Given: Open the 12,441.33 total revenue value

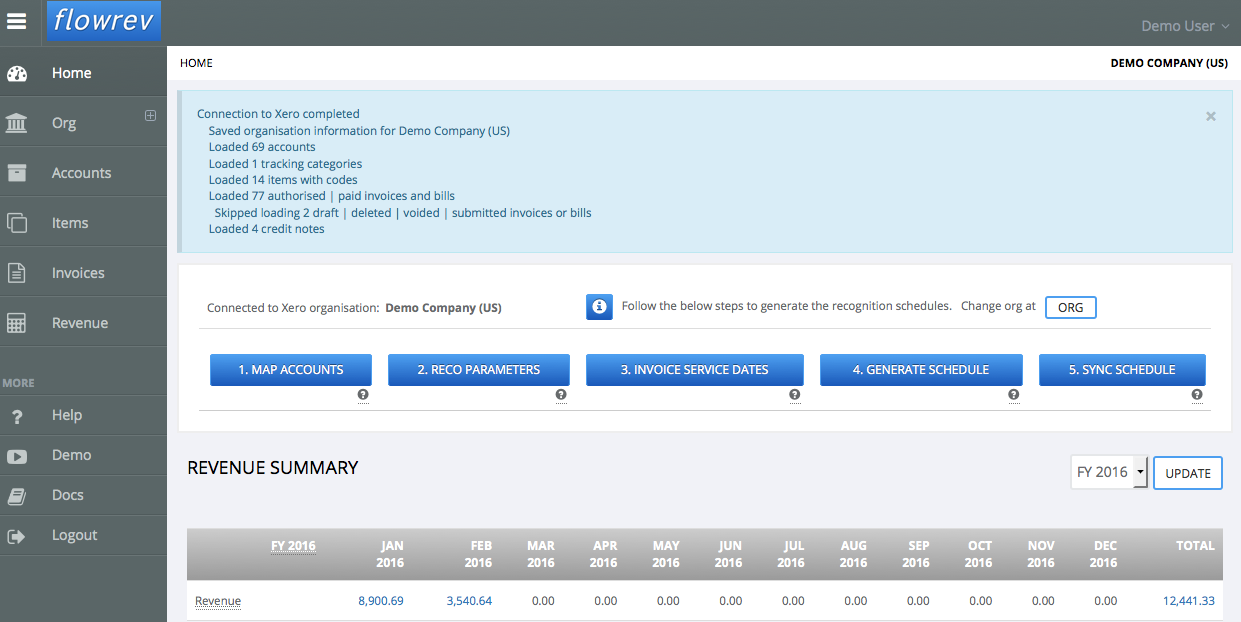Looking at the screenshot, I should click(x=1188, y=601).
